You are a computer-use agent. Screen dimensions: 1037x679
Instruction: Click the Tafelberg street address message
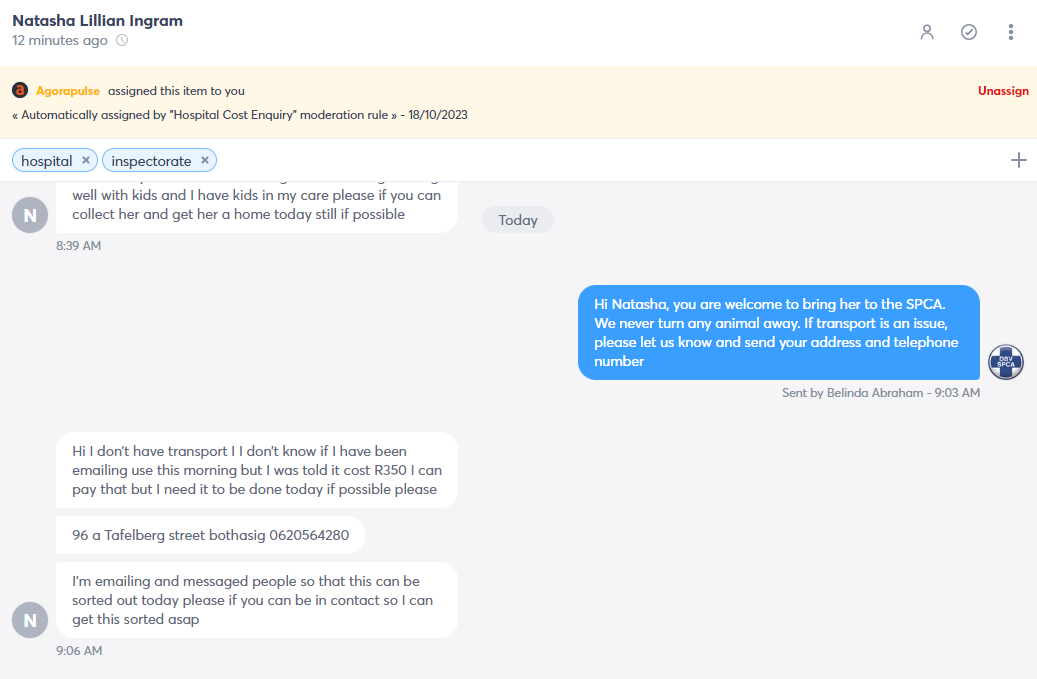click(x=210, y=535)
